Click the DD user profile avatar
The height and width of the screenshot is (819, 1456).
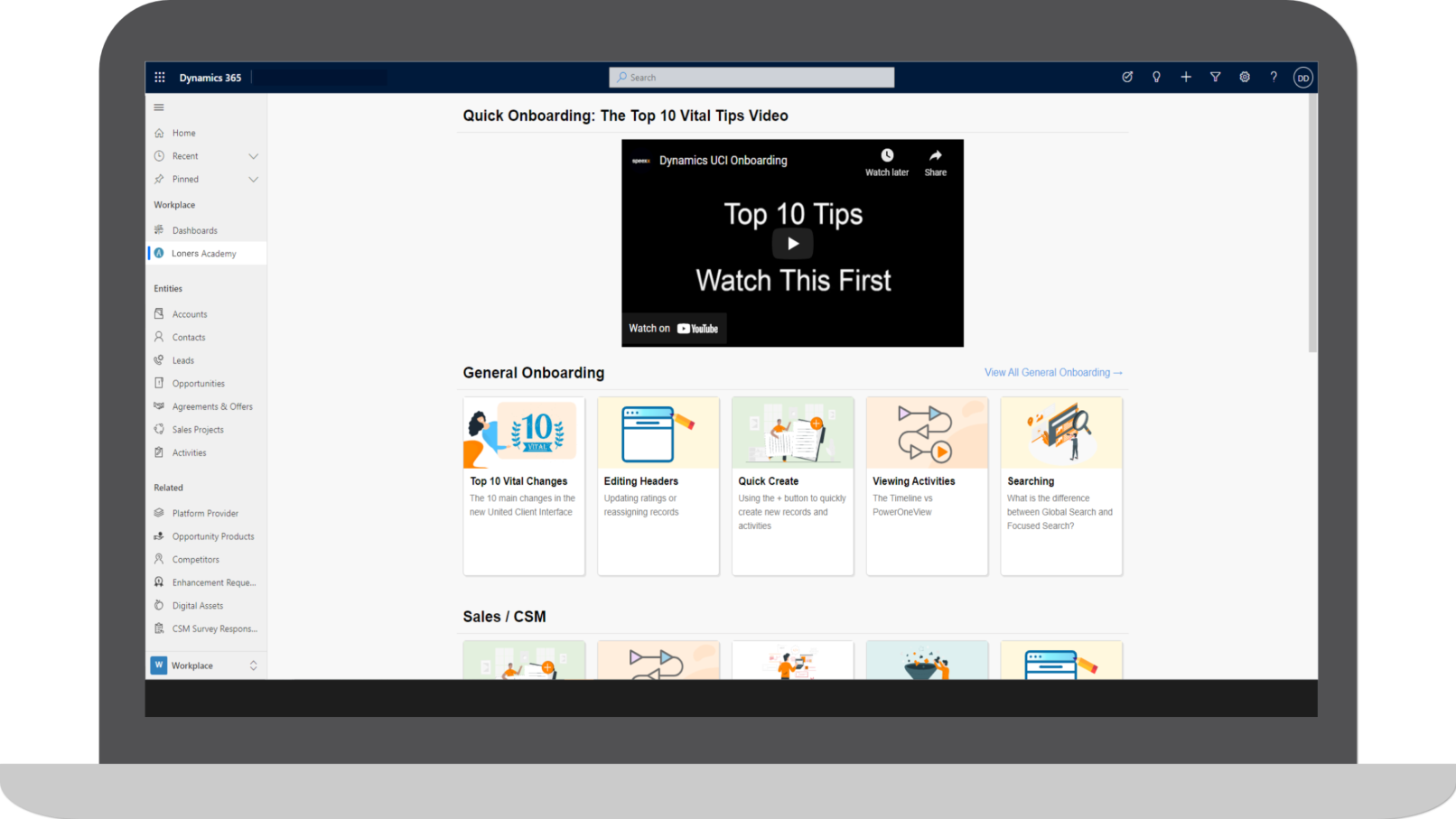[x=1302, y=78]
